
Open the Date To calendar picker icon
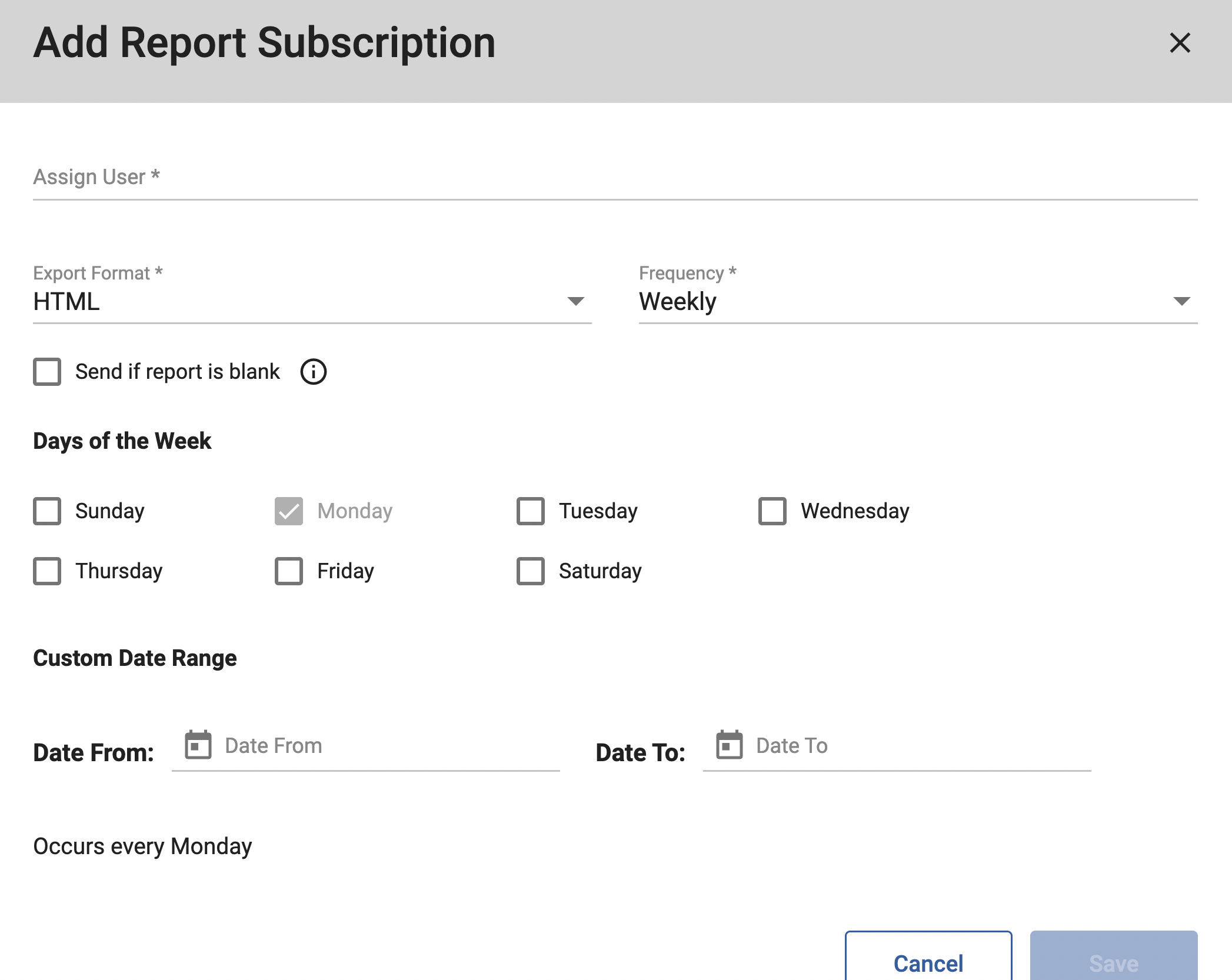[x=730, y=745]
